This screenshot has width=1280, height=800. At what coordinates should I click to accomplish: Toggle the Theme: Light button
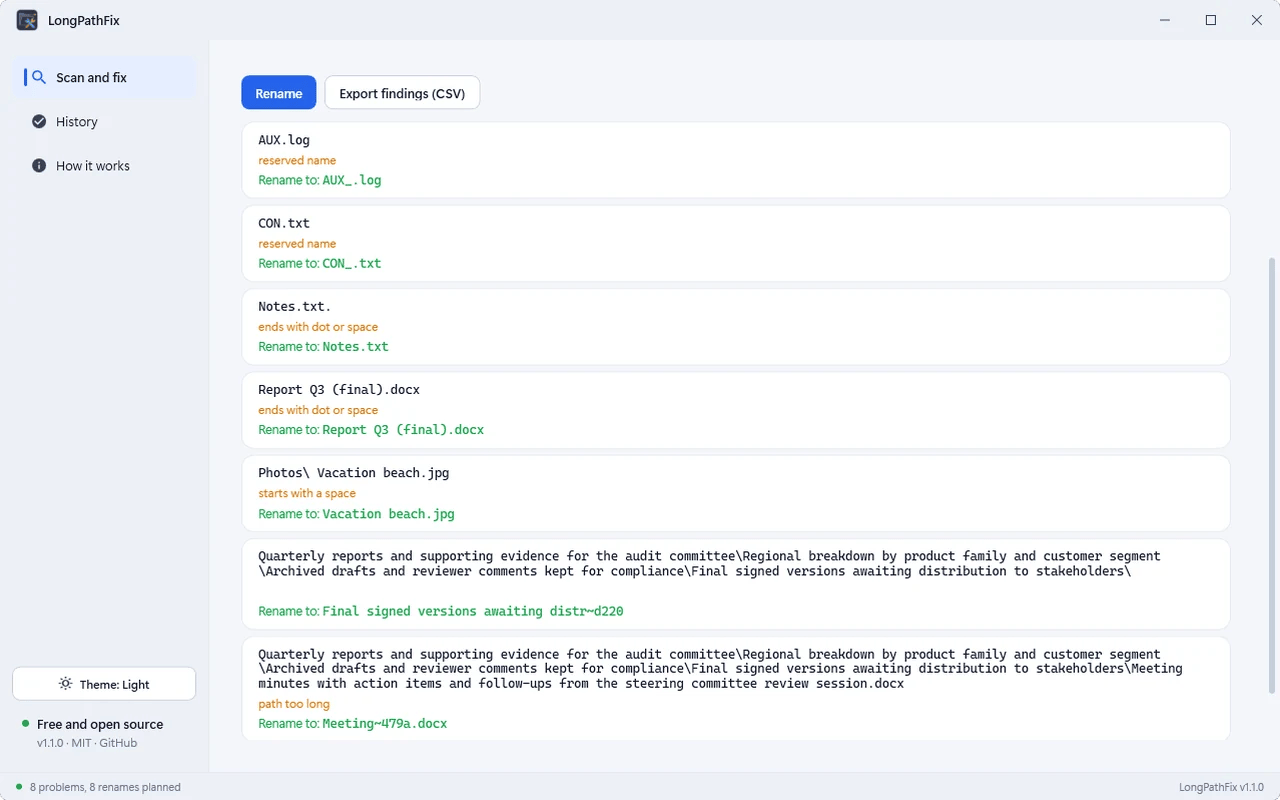click(x=104, y=684)
